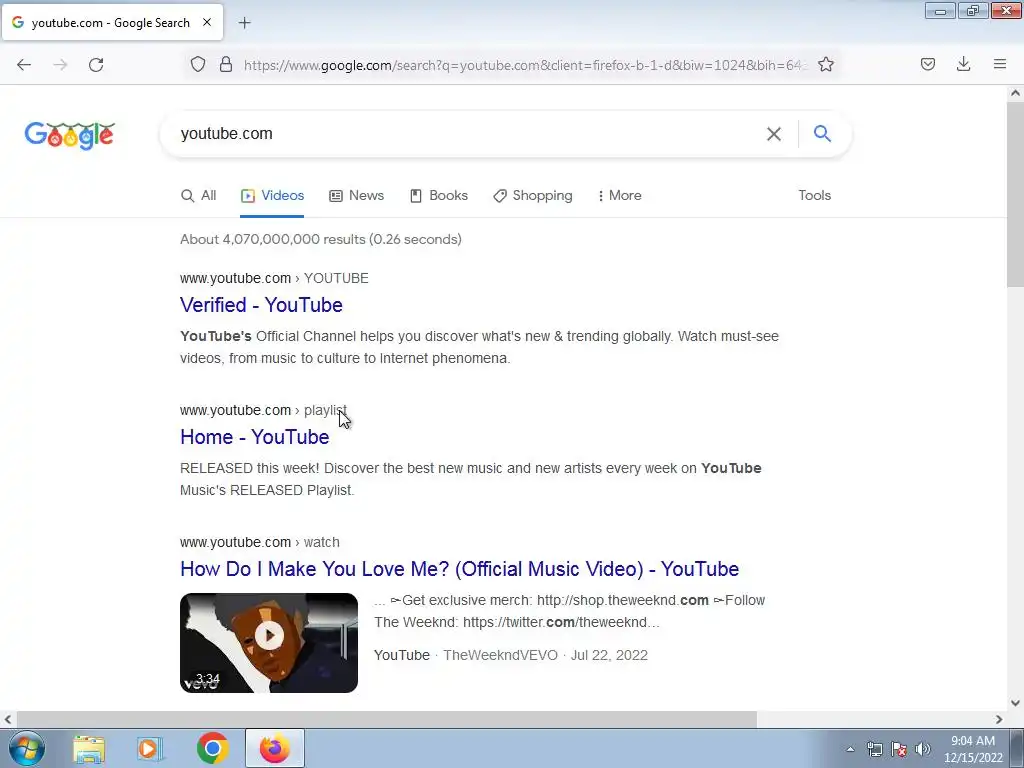Click the vertical scrollbar thumb
1024x768 pixels.
tap(1015, 194)
